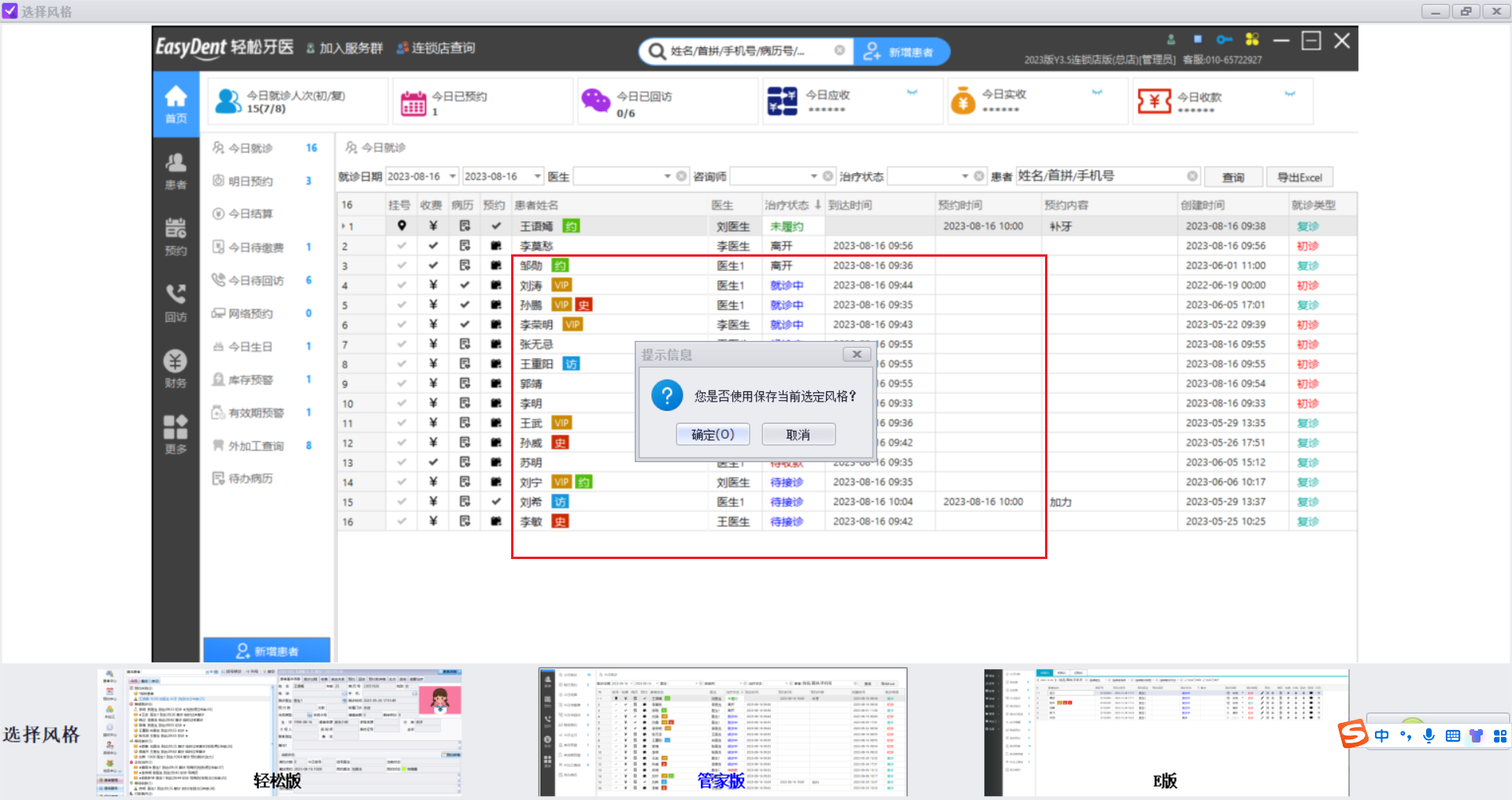Reveal hidden 今日应收 amount via eye toggle
This screenshot has width=1512, height=800.
click(x=912, y=93)
